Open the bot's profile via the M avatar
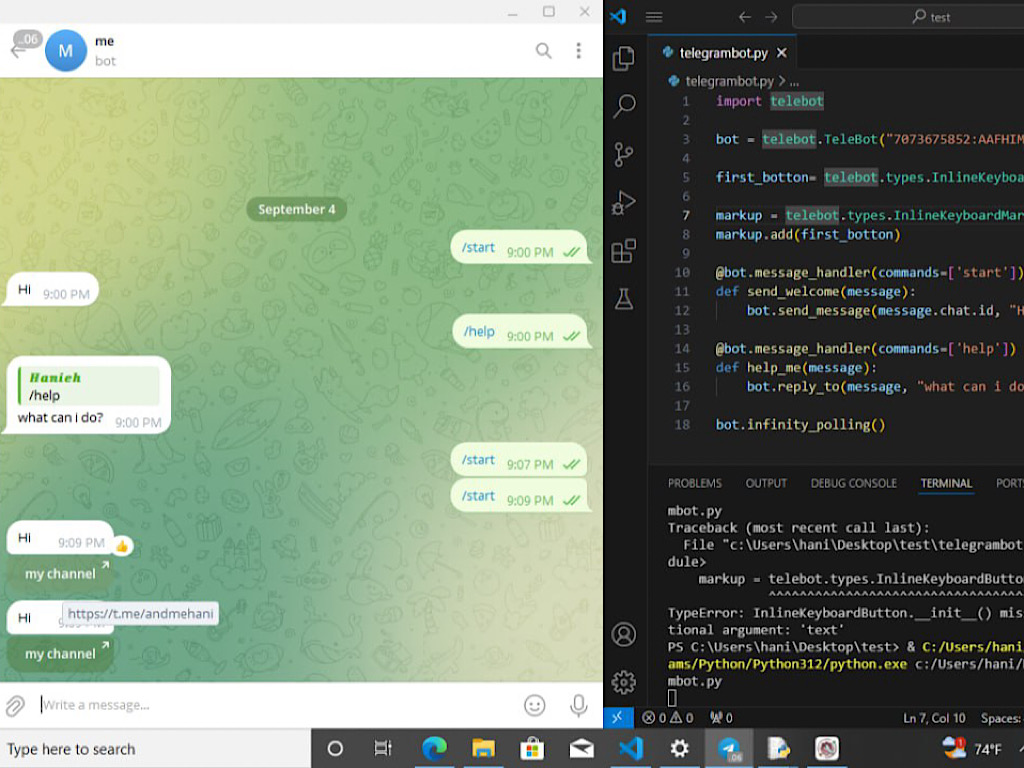Viewport: 1024px width, 768px height. [x=65, y=50]
